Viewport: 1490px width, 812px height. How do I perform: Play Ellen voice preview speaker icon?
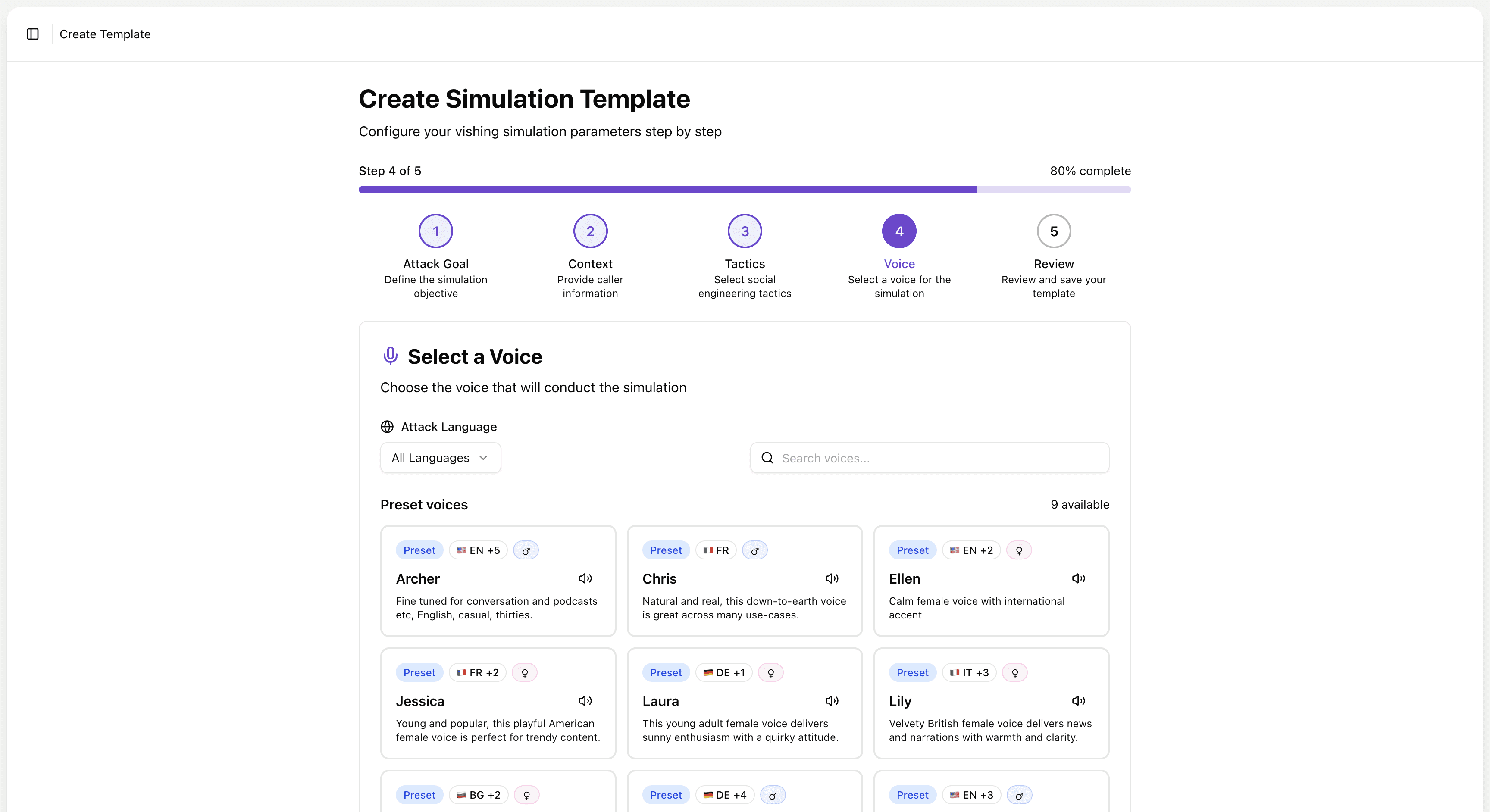[1078, 578]
